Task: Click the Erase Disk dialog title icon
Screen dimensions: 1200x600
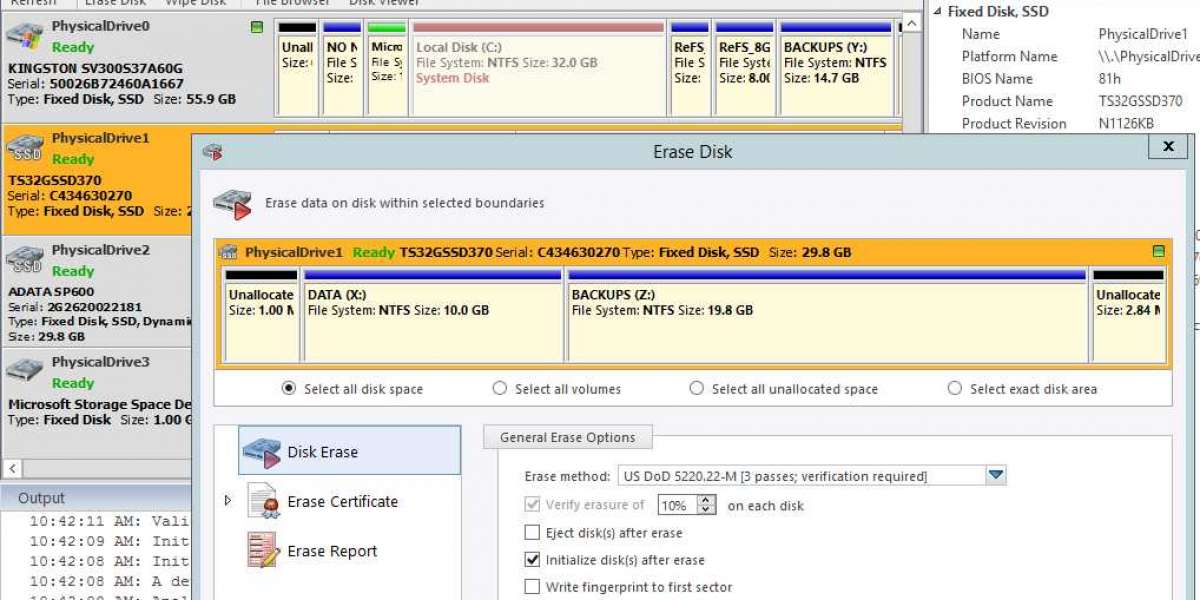Action: coord(212,152)
